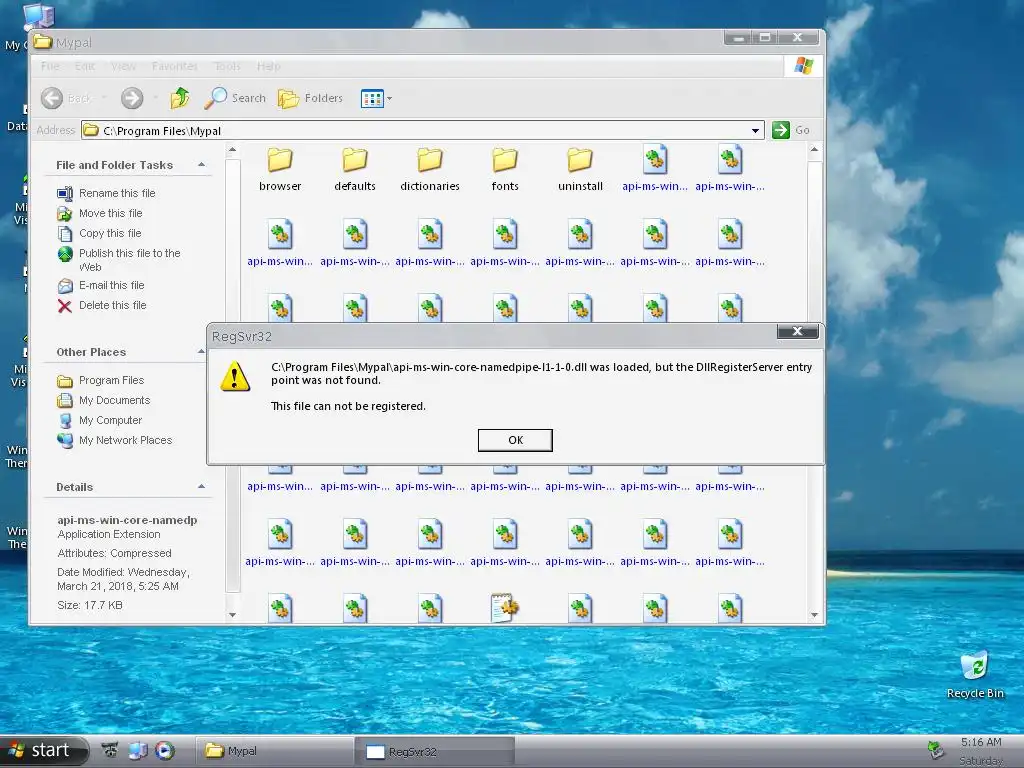The width and height of the screenshot is (1024, 768).
Task: Open Recycle Bin on desktop
Action: [974, 675]
